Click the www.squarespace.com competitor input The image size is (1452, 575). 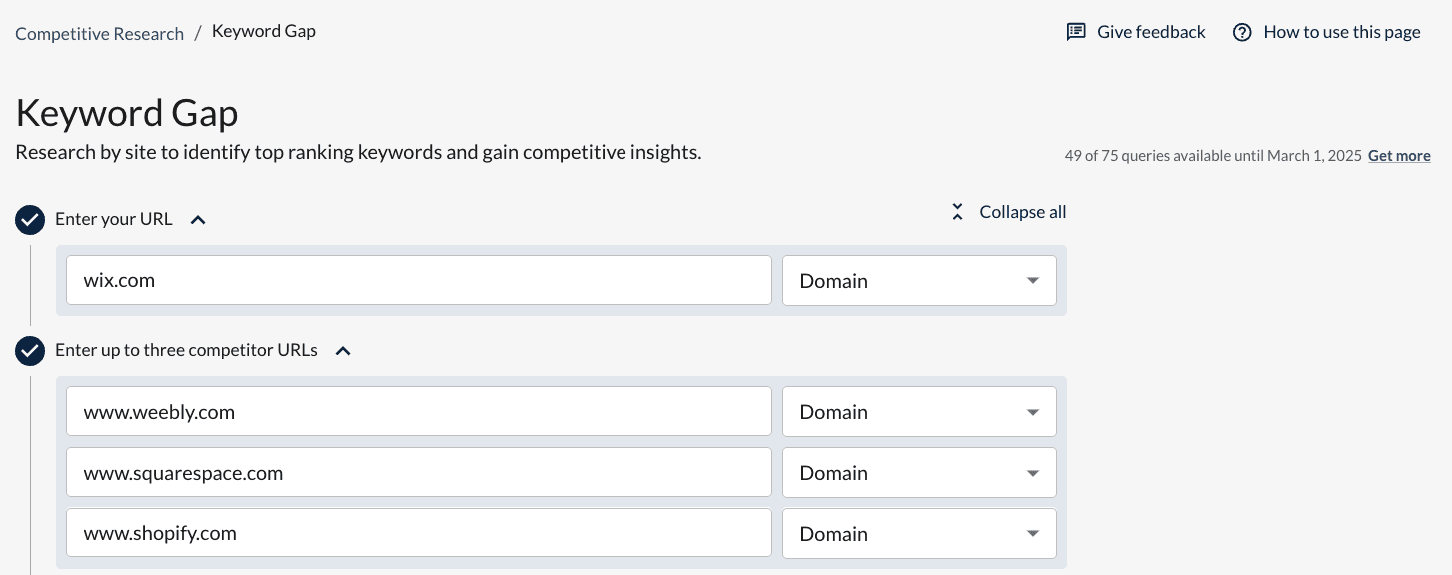pos(418,473)
